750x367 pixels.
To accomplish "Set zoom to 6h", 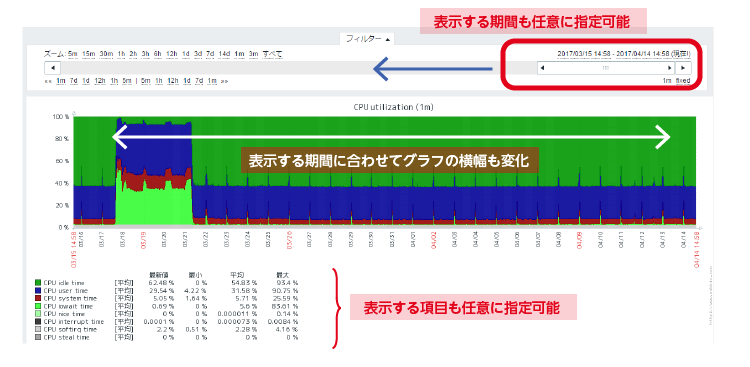I will tap(158, 54).
